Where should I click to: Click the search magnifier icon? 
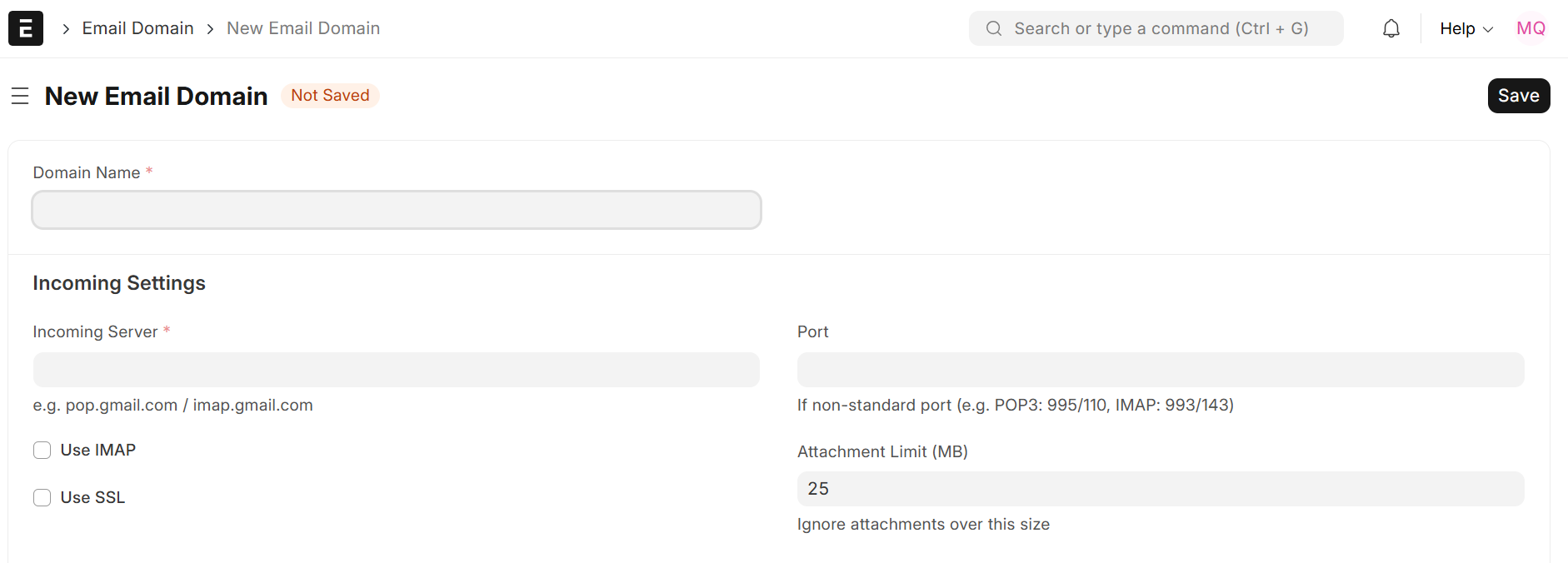(x=993, y=28)
